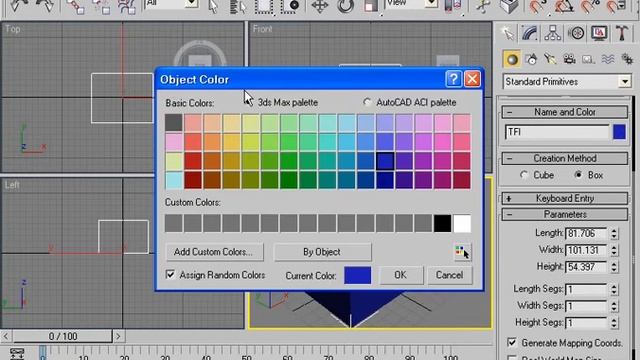Viewport: 640px width, 360px height.
Task: Select the Cameras category icon
Action: tap(569, 60)
